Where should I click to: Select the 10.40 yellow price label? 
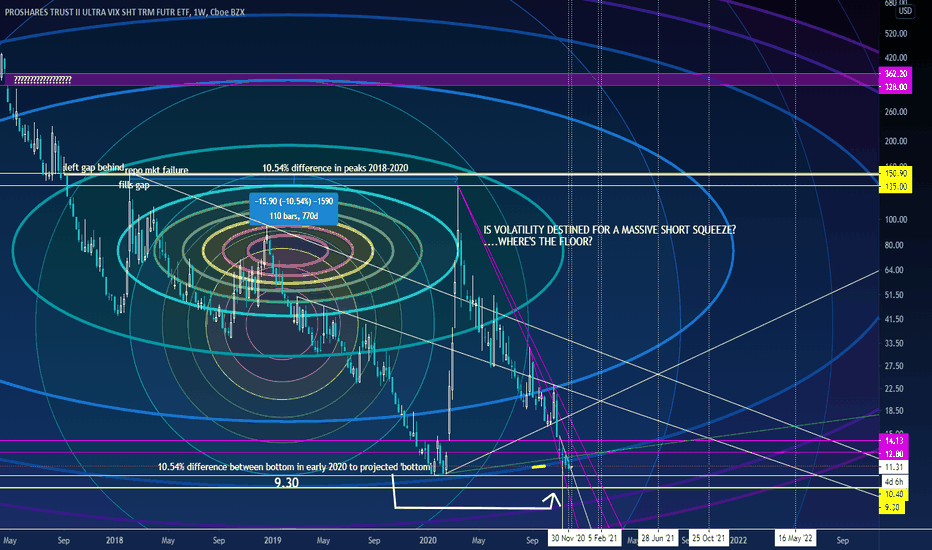(x=893, y=494)
